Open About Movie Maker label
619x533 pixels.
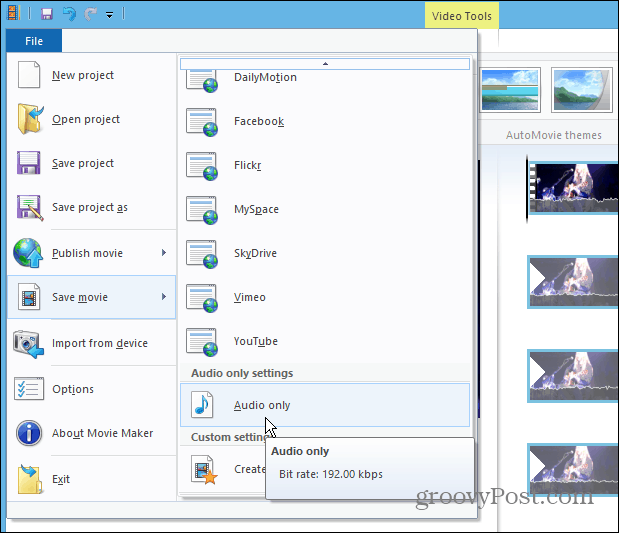coord(102,433)
